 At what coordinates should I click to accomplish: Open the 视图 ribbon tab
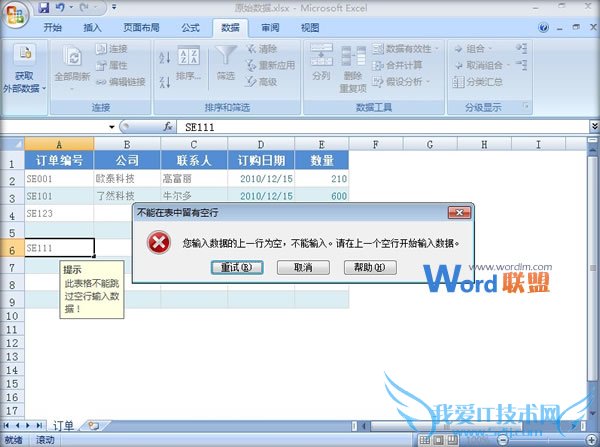coord(310,28)
